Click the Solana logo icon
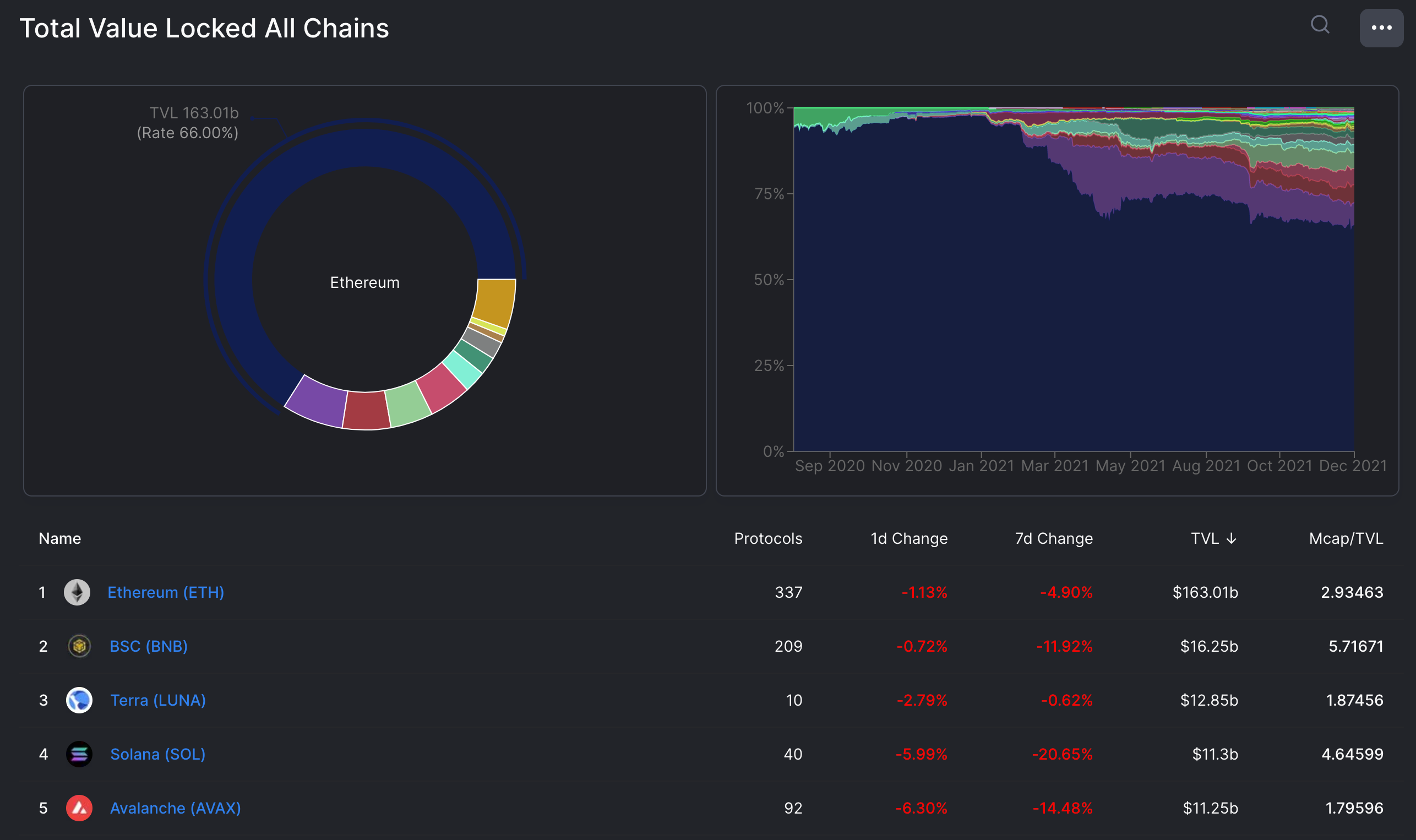This screenshot has width=1416, height=840. pos(79,754)
